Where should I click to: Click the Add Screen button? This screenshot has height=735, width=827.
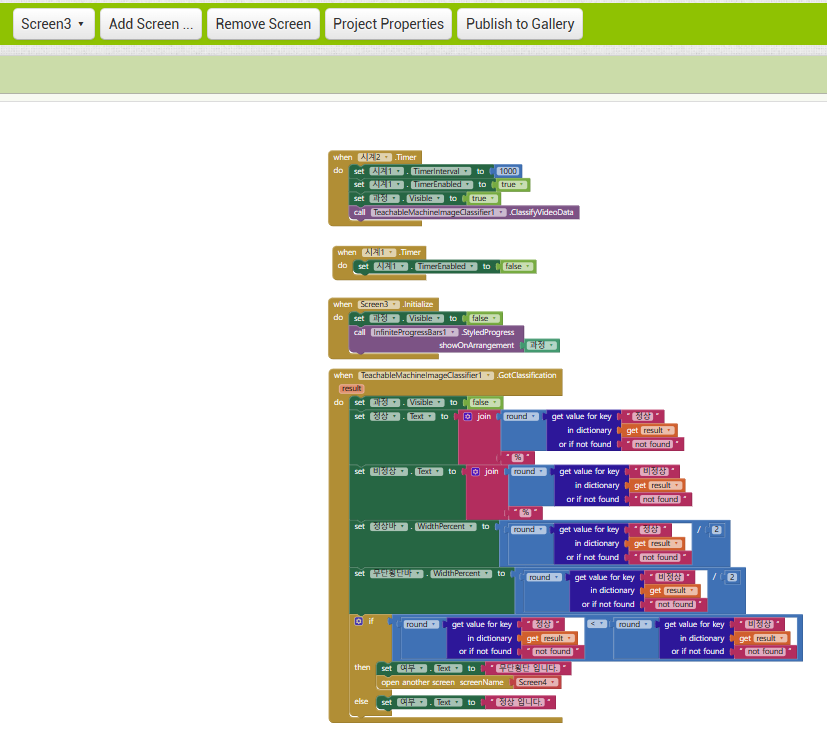[150, 23]
